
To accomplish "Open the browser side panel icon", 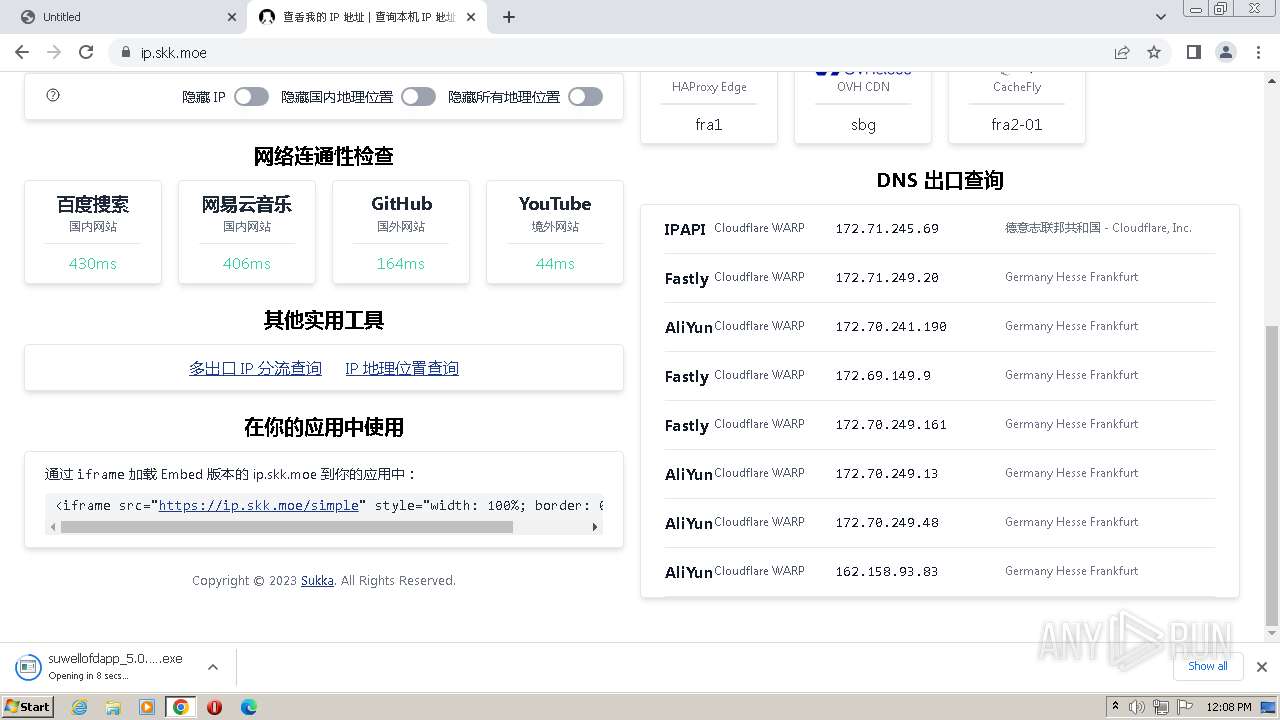I will coord(1193,52).
